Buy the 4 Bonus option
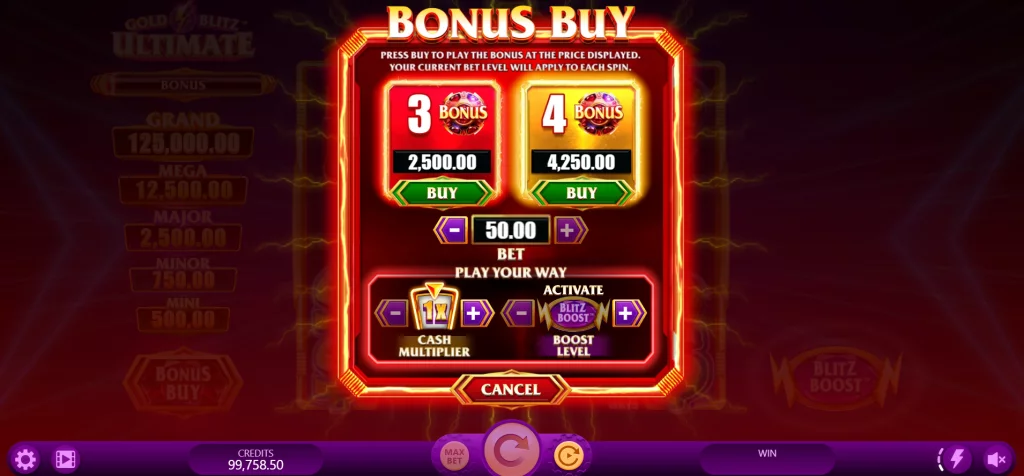 (x=581, y=193)
